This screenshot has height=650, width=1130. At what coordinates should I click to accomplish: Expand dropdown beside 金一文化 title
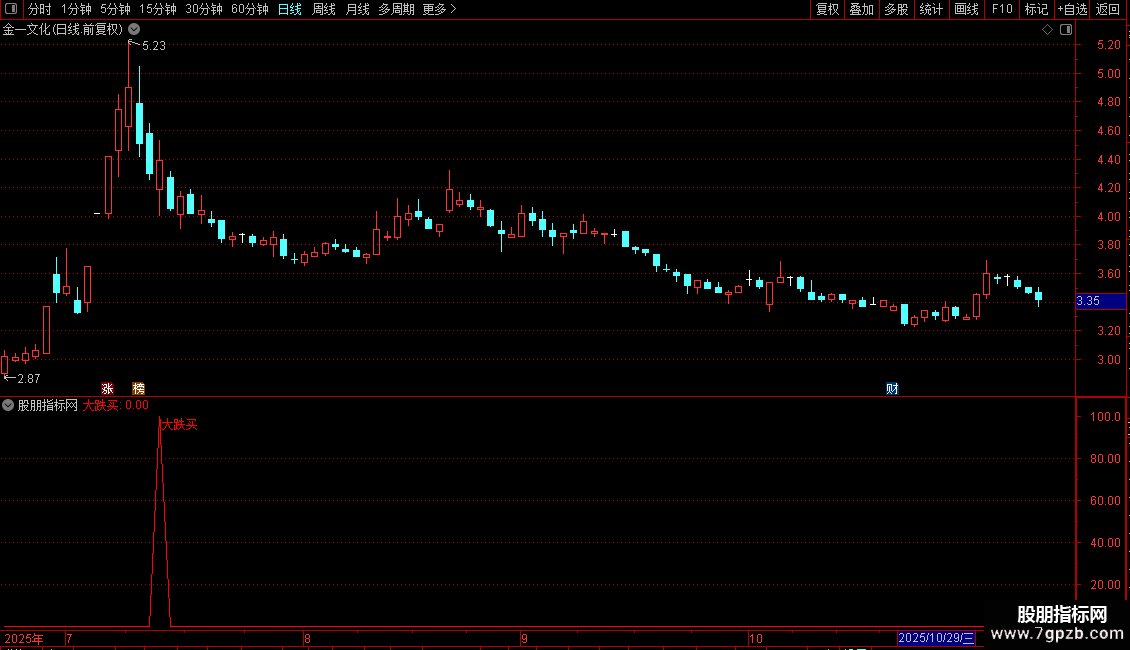click(x=134, y=30)
